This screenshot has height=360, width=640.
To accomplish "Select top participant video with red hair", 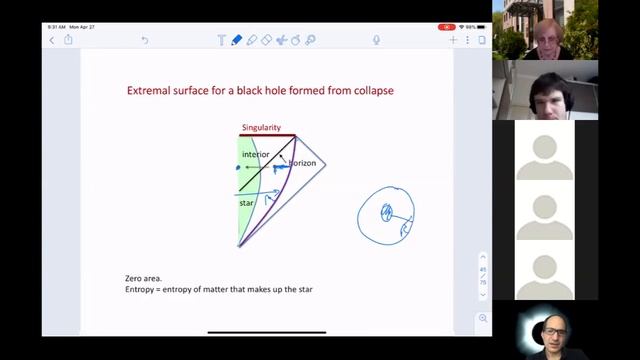I will pos(545,30).
